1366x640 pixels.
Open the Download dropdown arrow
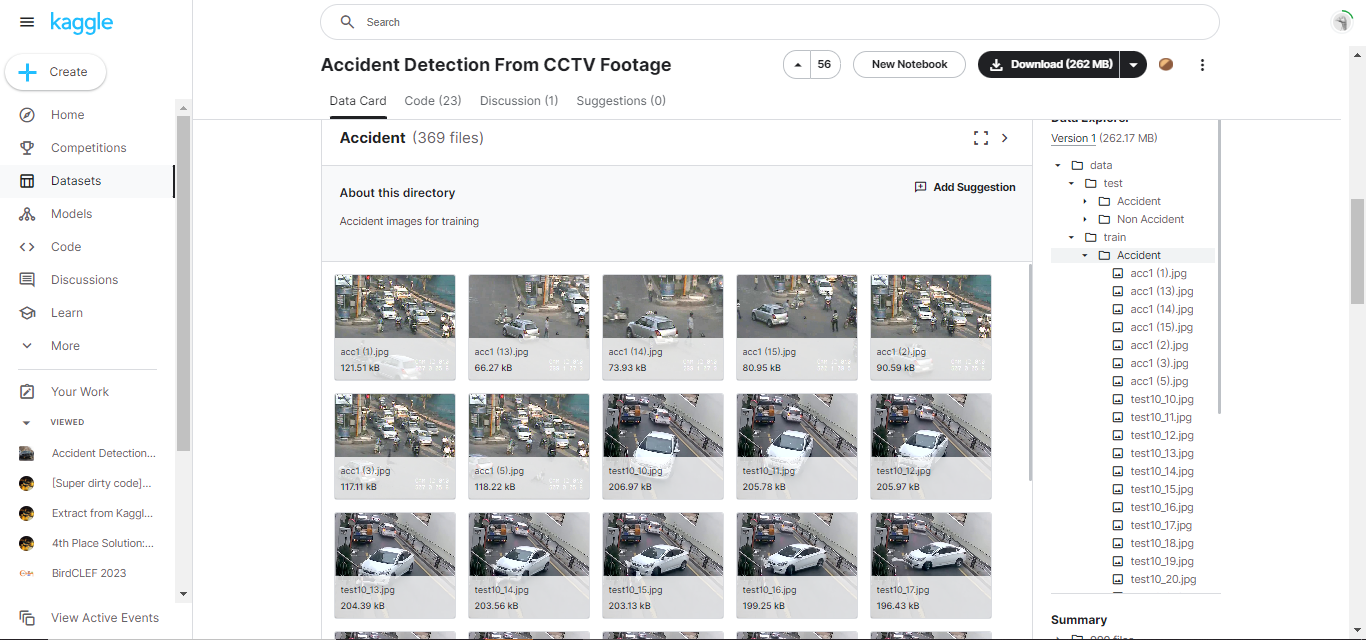[1133, 65]
